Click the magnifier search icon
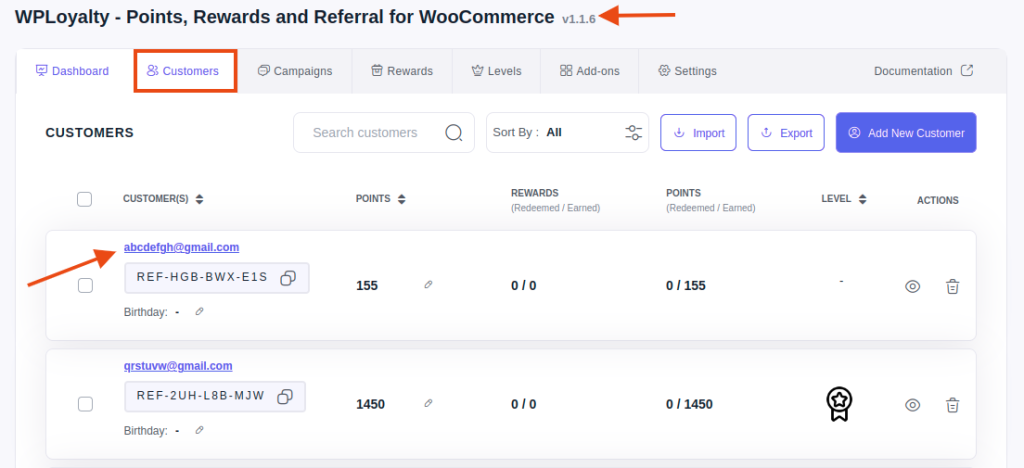1024x468 pixels. click(x=454, y=133)
